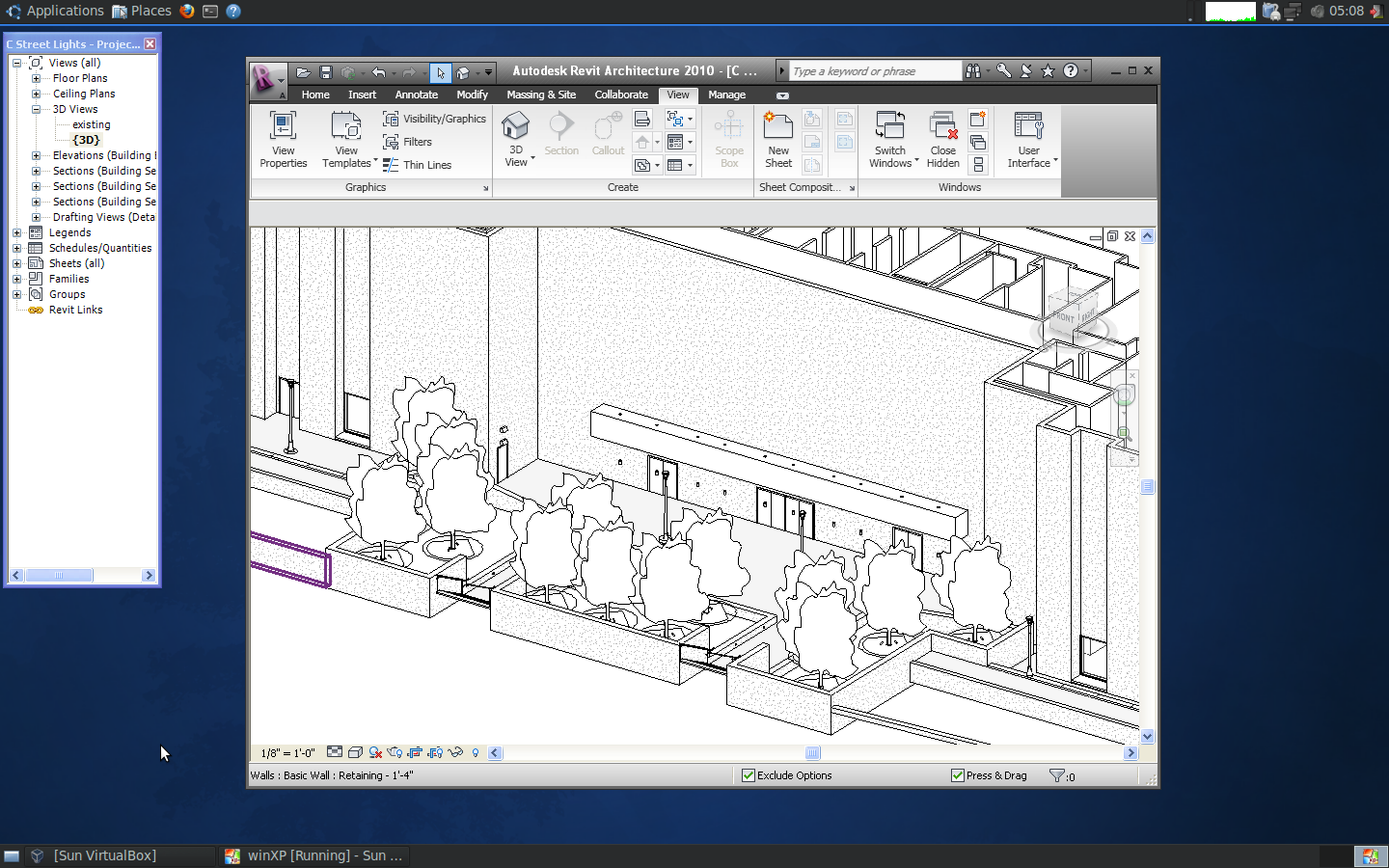Launch Firefox from the top panel
Screen dimensions: 1389x868
click(187, 12)
